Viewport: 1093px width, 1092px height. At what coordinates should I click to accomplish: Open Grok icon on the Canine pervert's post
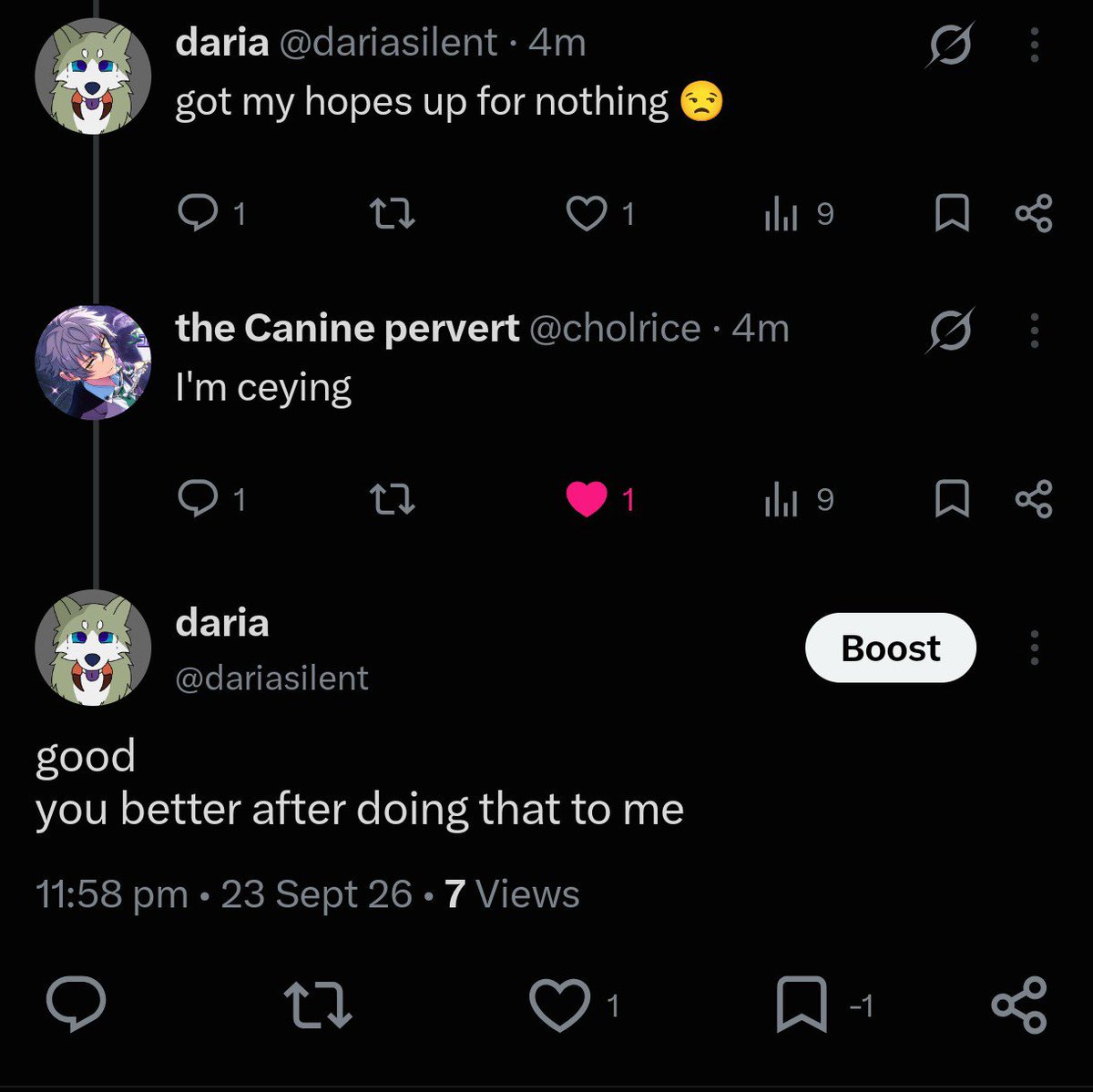coord(950,331)
